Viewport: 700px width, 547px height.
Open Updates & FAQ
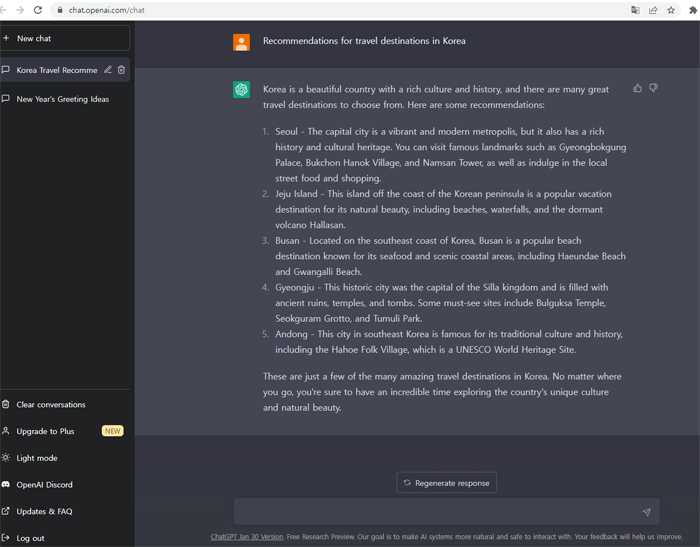(65, 512)
